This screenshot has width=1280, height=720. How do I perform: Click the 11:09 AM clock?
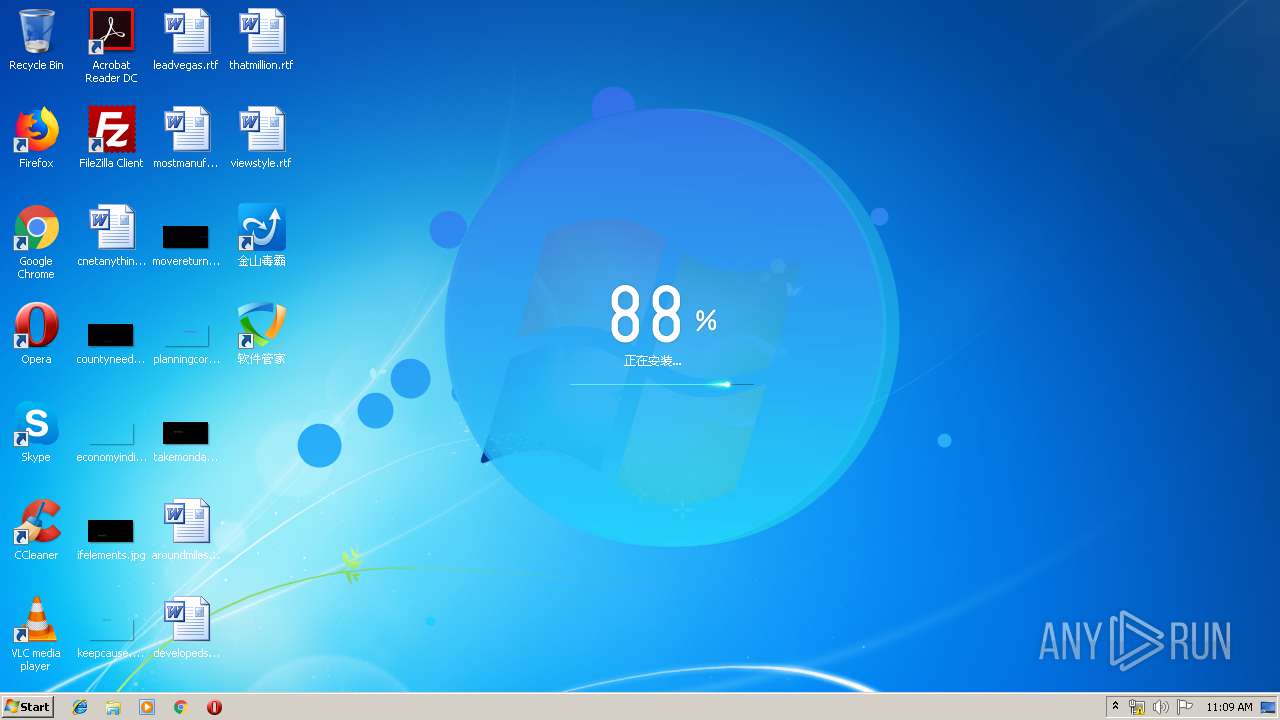(1229, 707)
